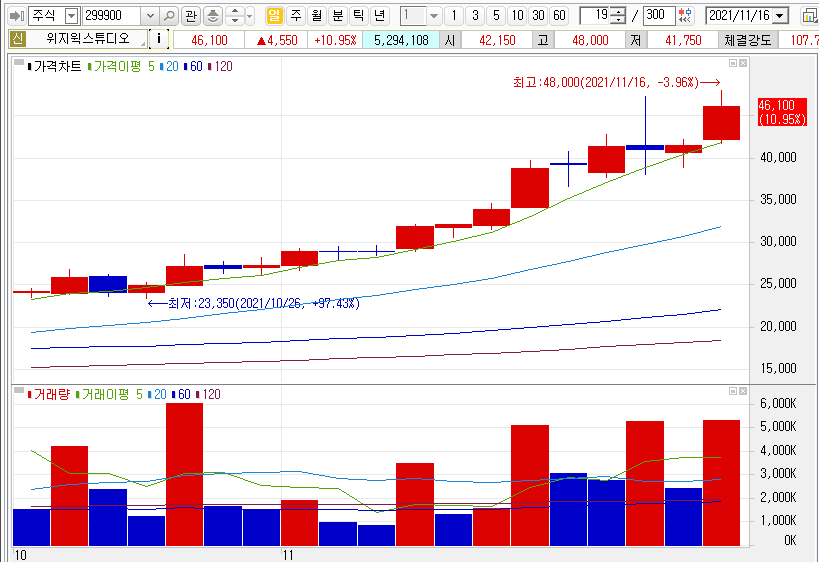Choose the 10 interval button

517,16
